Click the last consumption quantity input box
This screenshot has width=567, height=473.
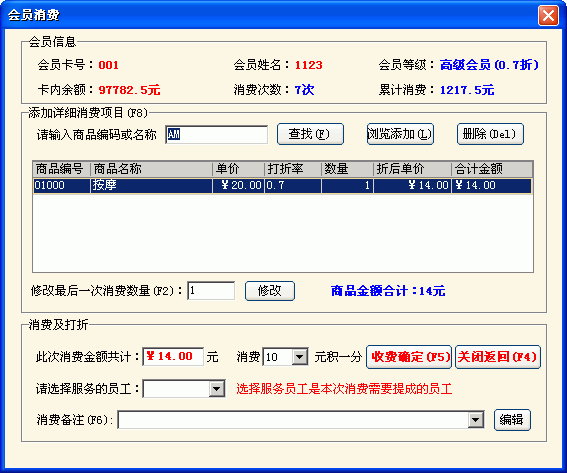pos(211,291)
